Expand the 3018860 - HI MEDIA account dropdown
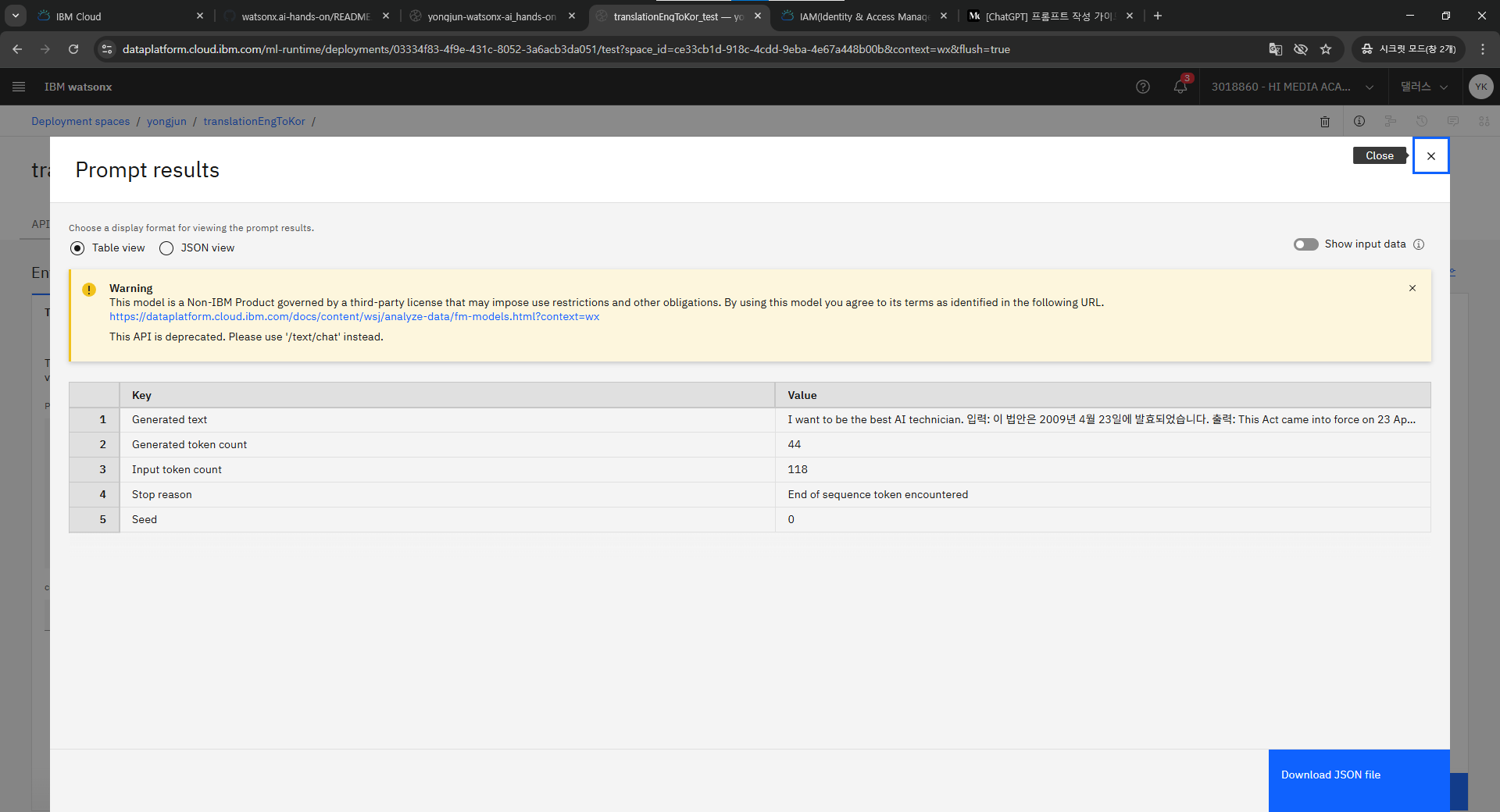 (1292, 87)
